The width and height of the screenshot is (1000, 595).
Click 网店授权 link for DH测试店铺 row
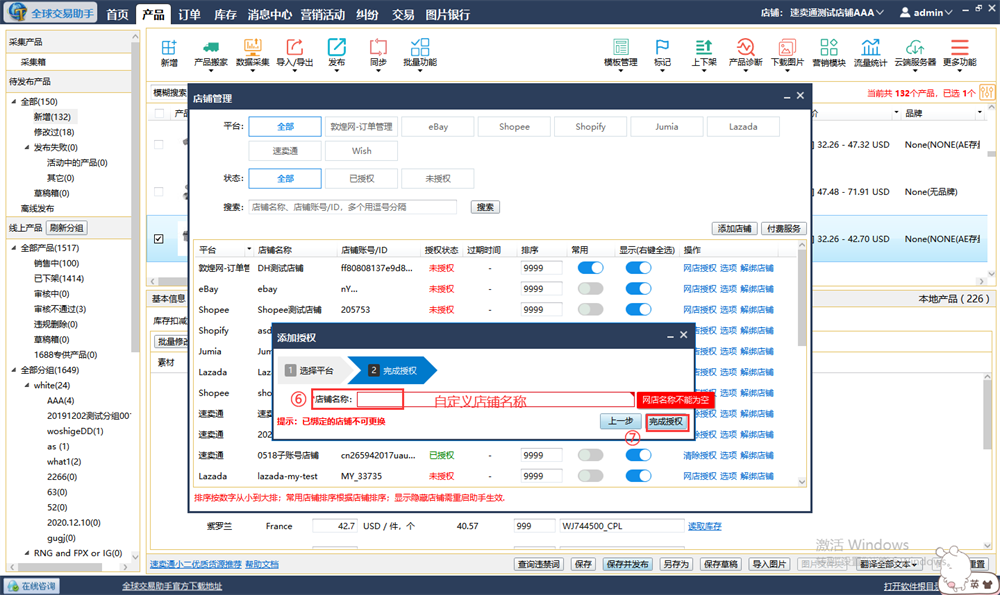click(700, 268)
